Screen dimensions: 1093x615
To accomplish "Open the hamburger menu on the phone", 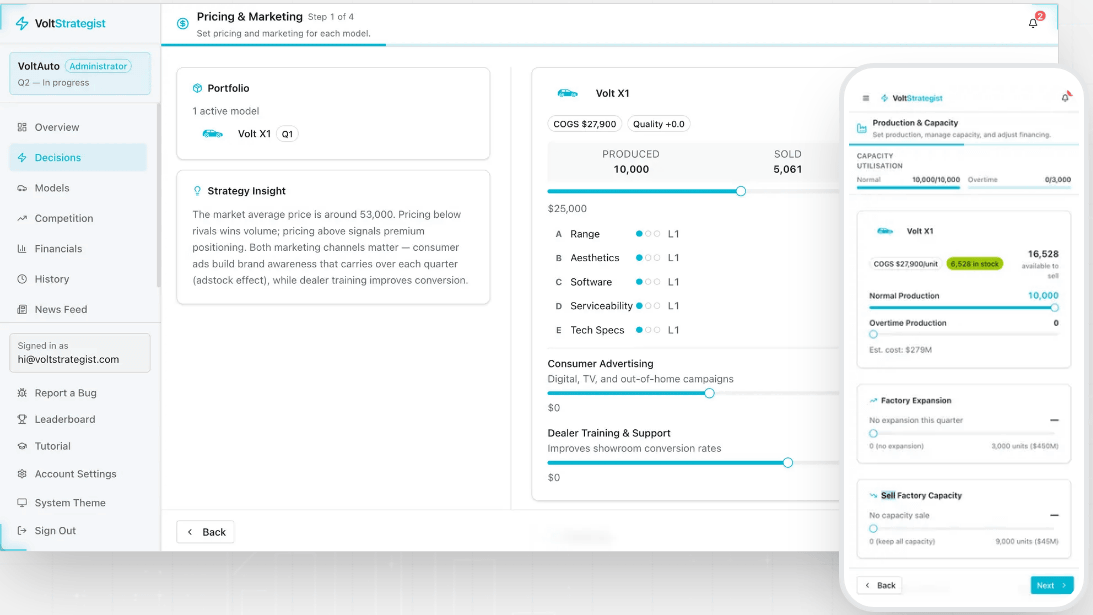I will (x=866, y=98).
